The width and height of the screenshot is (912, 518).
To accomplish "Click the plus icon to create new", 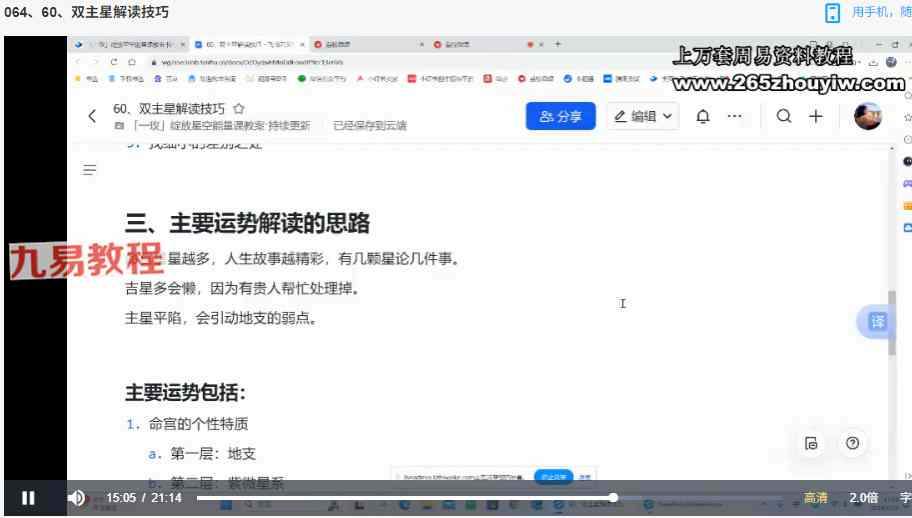I will [816, 116].
